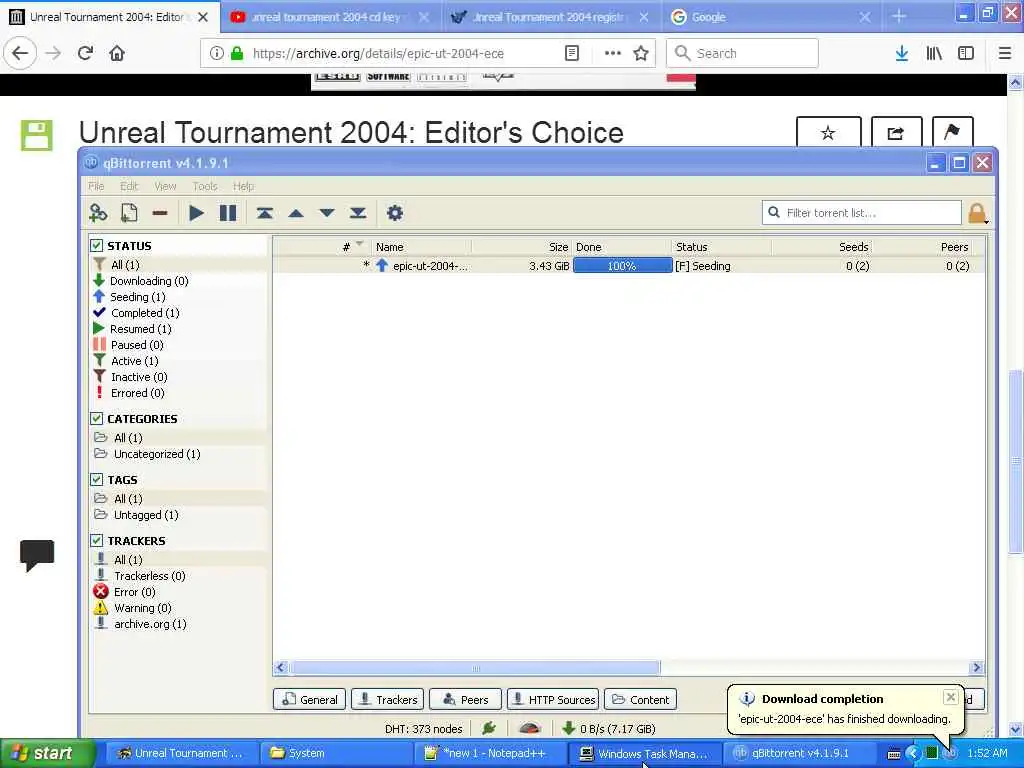Pause torrent with the pause icon
The height and width of the screenshot is (768, 1024).
(x=228, y=213)
